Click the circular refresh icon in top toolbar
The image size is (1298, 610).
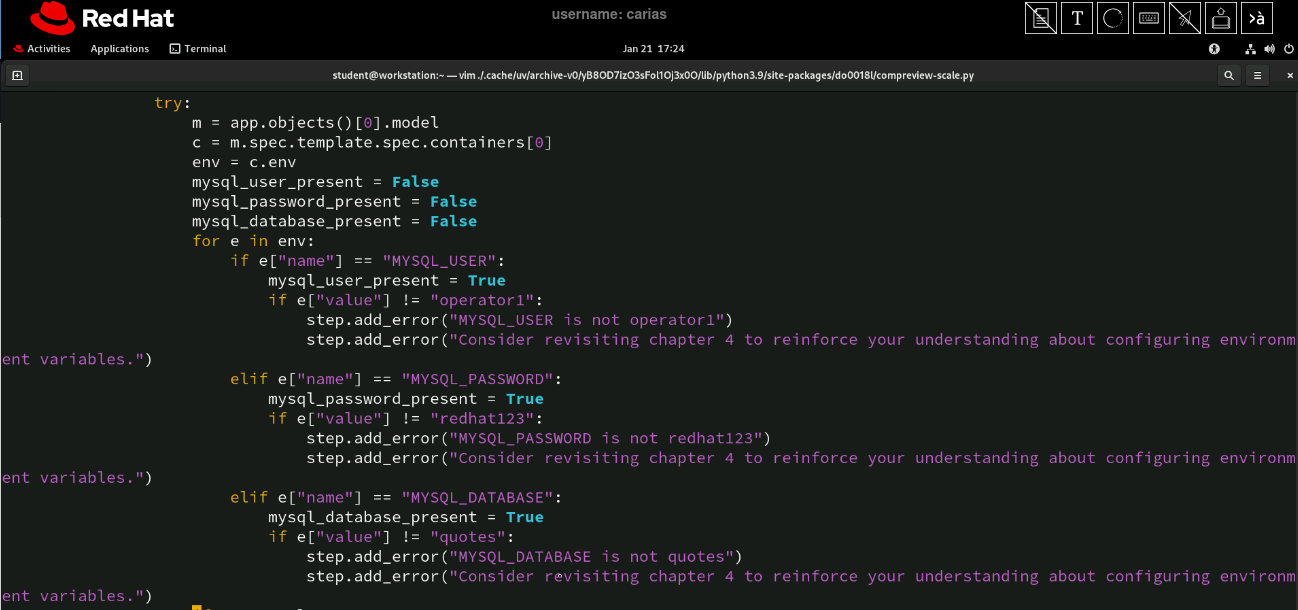(1113, 18)
